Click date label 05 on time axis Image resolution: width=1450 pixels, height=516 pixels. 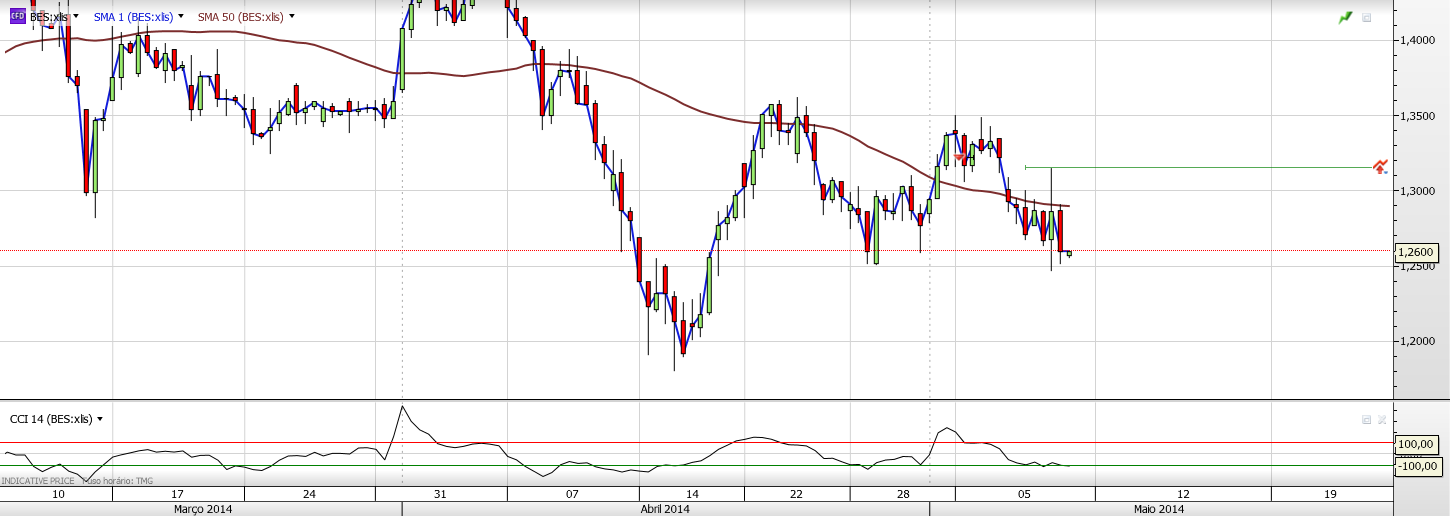tap(1025, 494)
